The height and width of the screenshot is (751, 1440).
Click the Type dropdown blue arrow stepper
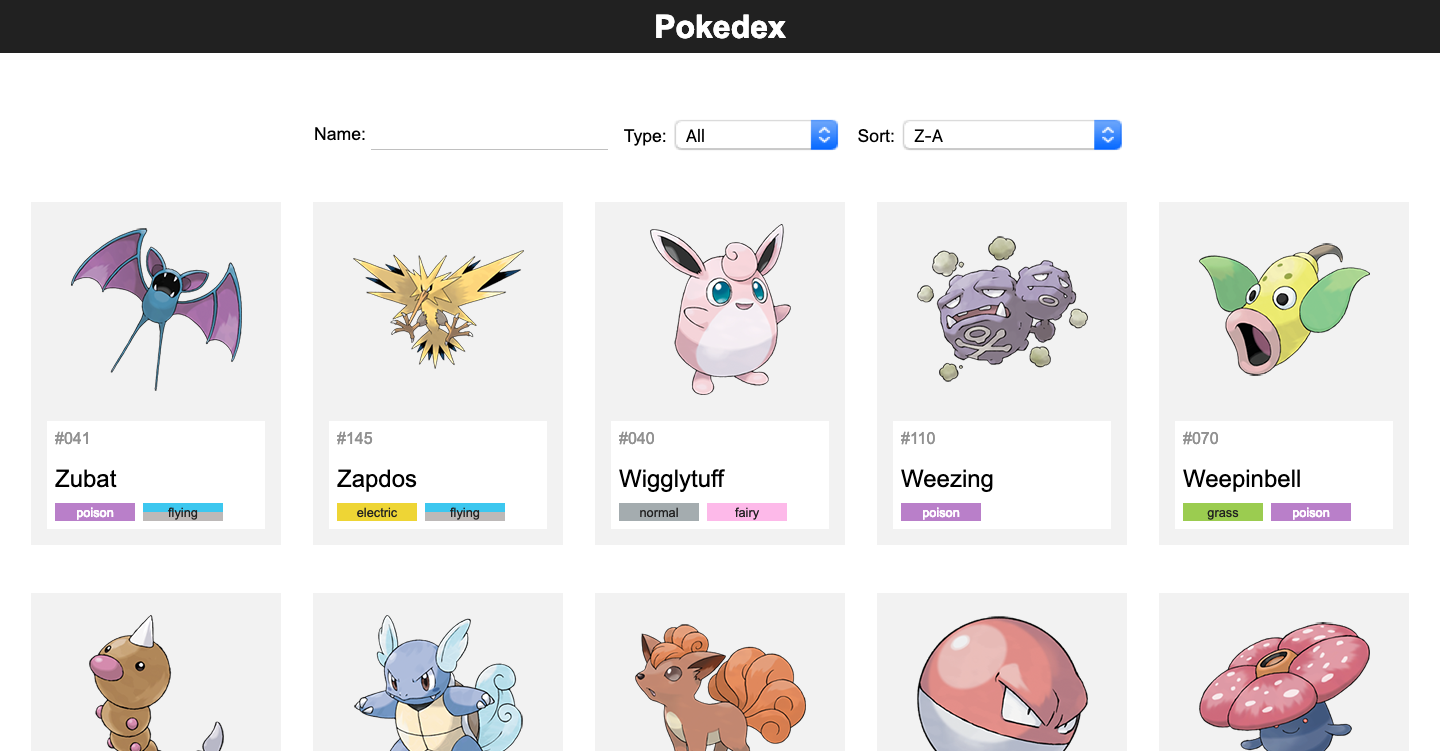[824, 135]
